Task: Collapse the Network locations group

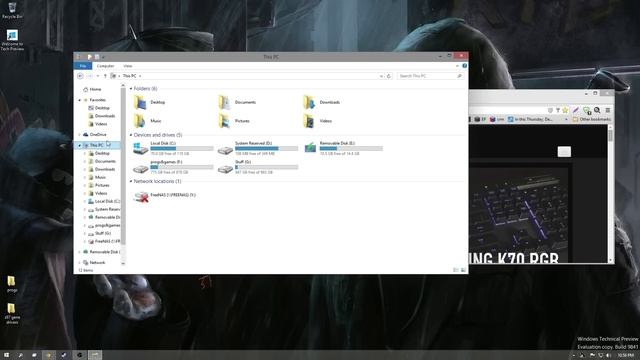Action: (x=131, y=181)
